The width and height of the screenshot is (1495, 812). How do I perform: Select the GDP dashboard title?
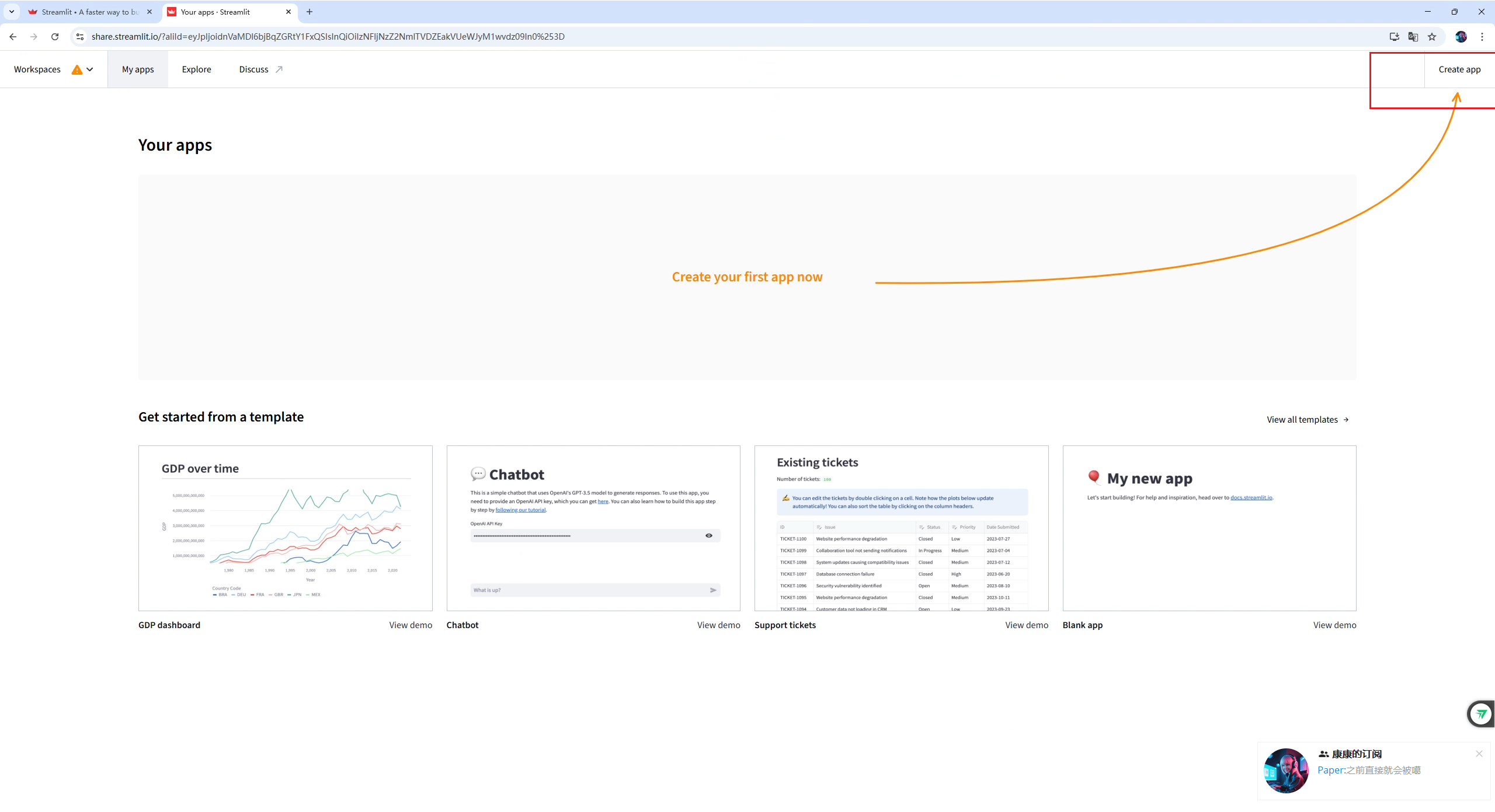click(x=169, y=625)
